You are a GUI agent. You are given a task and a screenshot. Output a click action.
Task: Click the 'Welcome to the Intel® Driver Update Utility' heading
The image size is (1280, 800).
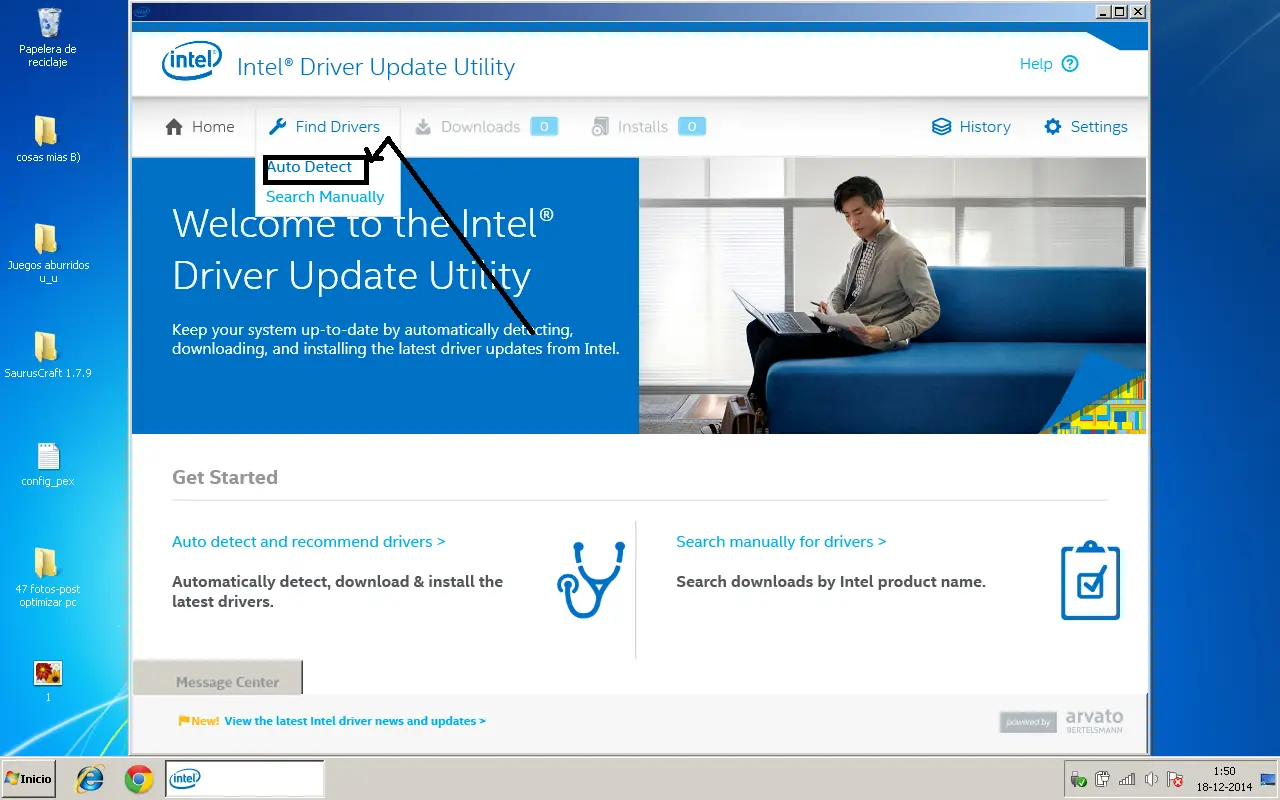[x=364, y=249]
